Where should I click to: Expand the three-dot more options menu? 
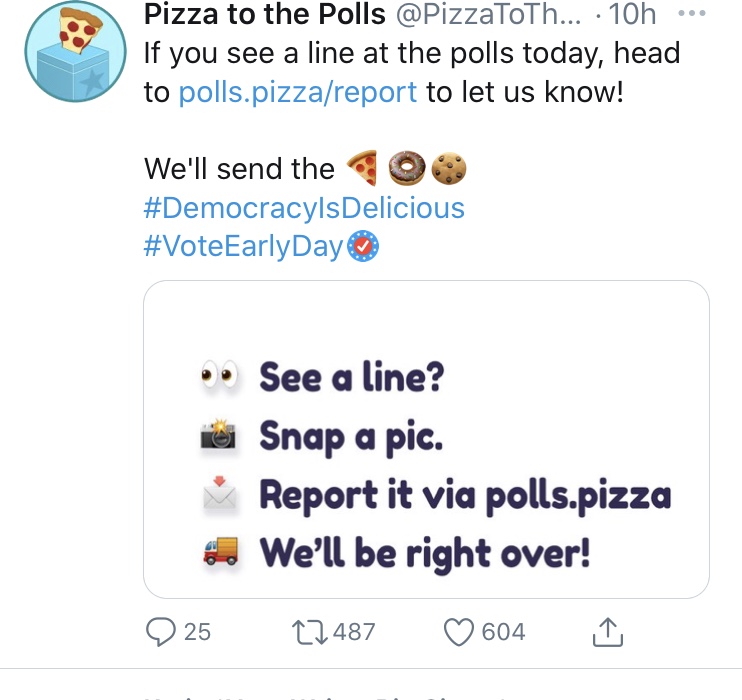click(691, 16)
